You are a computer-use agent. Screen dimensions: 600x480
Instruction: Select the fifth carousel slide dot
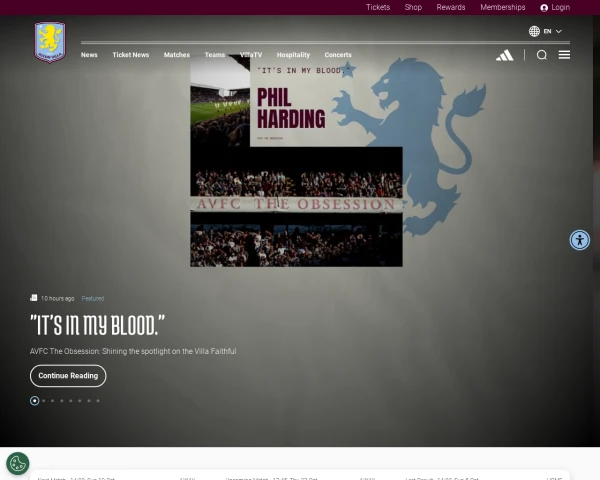coord(71,401)
